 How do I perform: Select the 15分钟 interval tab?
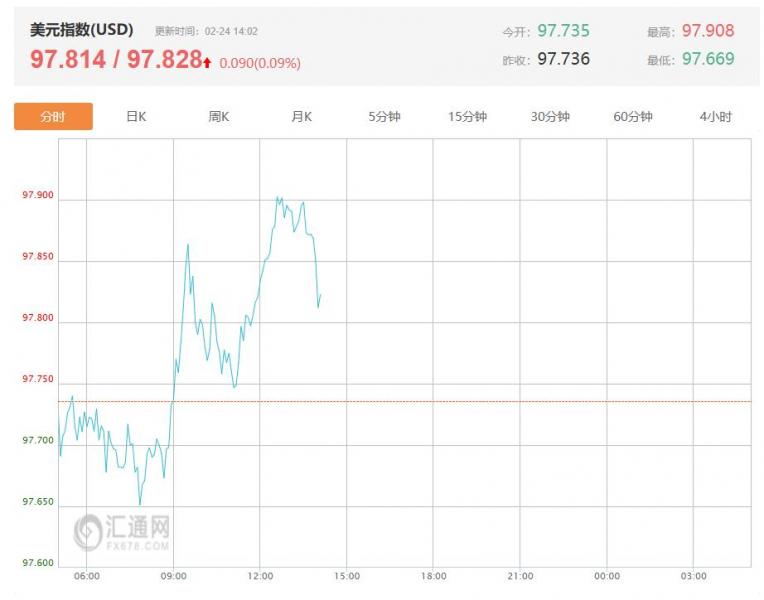click(467, 116)
